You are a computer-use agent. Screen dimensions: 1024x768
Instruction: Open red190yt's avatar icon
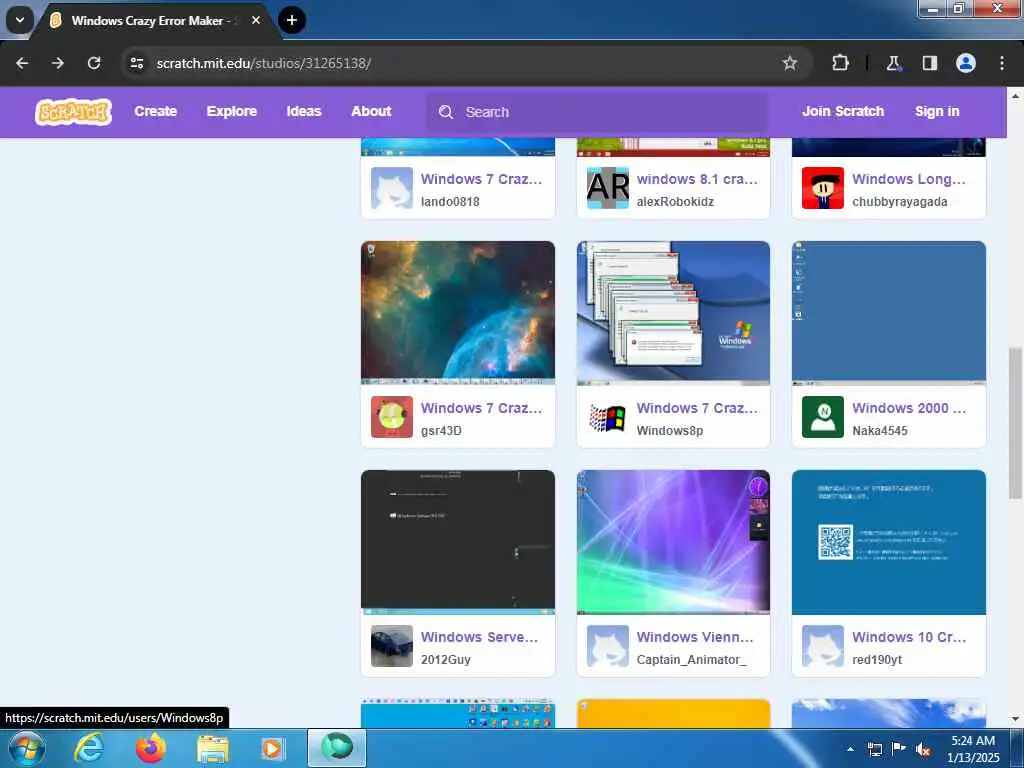(x=823, y=646)
